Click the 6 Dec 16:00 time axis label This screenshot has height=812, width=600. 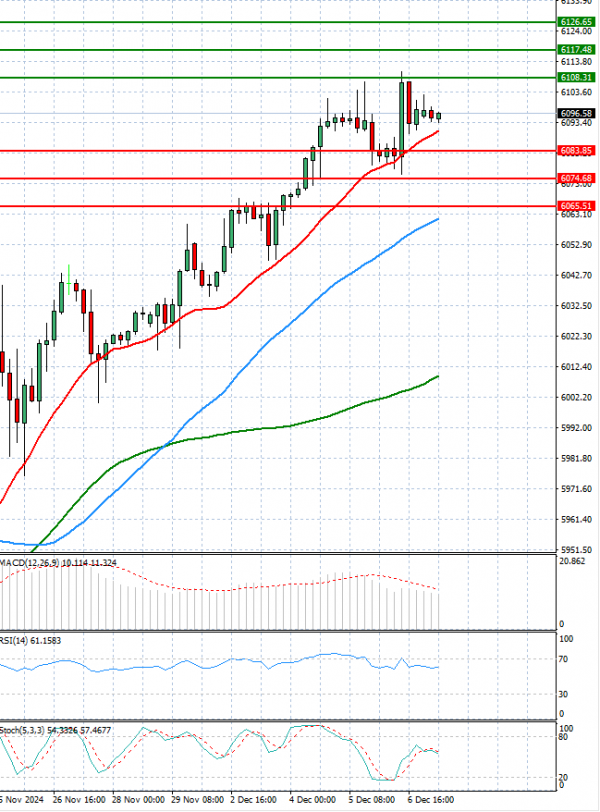tap(431, 800)
